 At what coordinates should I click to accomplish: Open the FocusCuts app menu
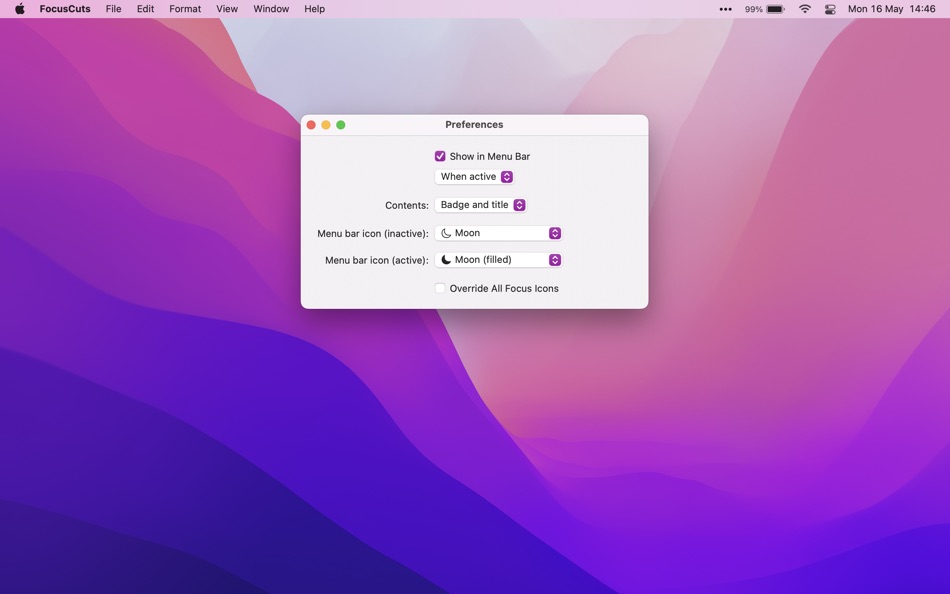tap(65, 9)
